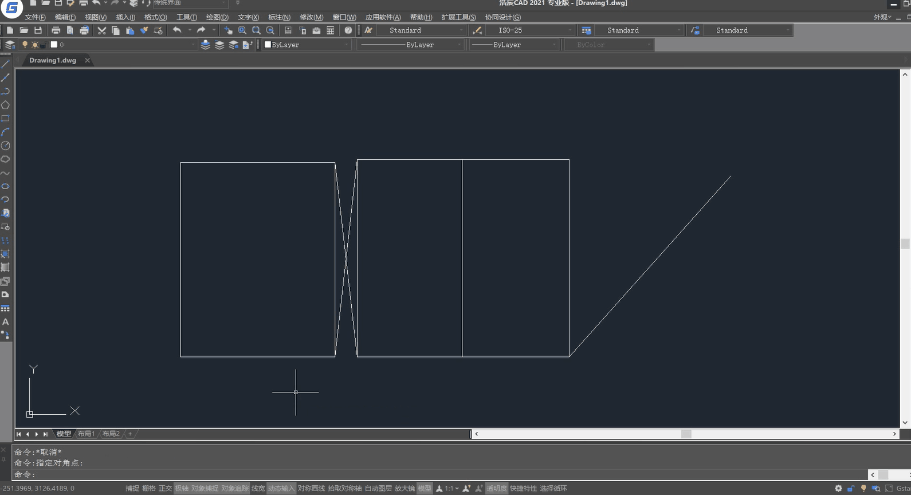Toggle Object Tracking (对象追踪) in status bar

tap(235, 489)
